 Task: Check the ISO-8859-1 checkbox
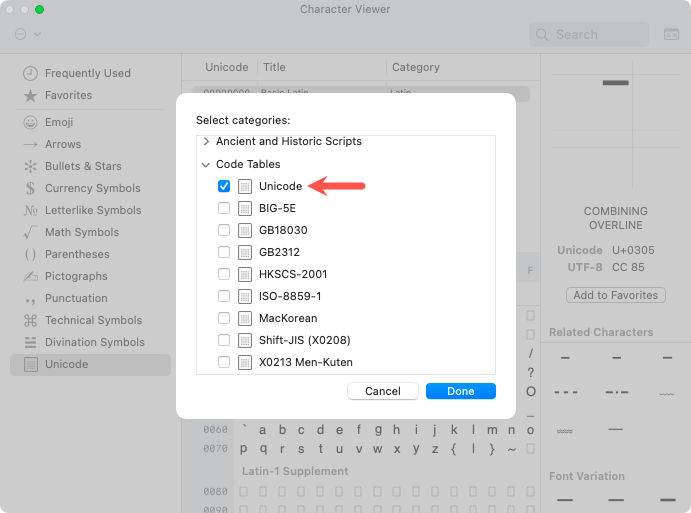[x=224, y=296]
